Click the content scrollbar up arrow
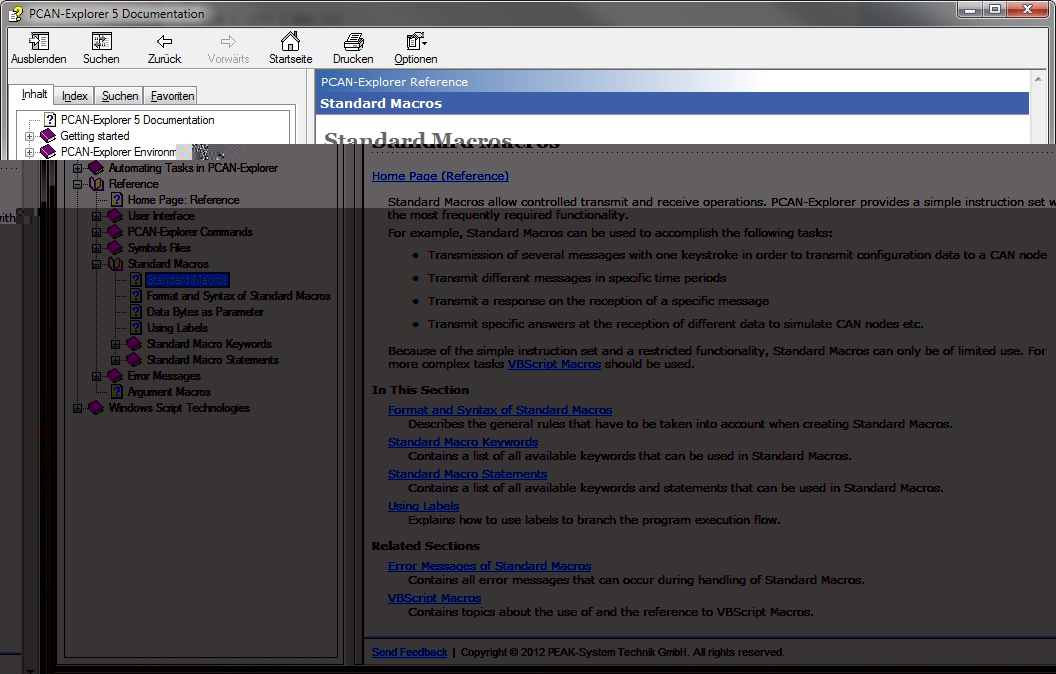This screenshot has width=1056, height=674. (x=1038, y=79)
